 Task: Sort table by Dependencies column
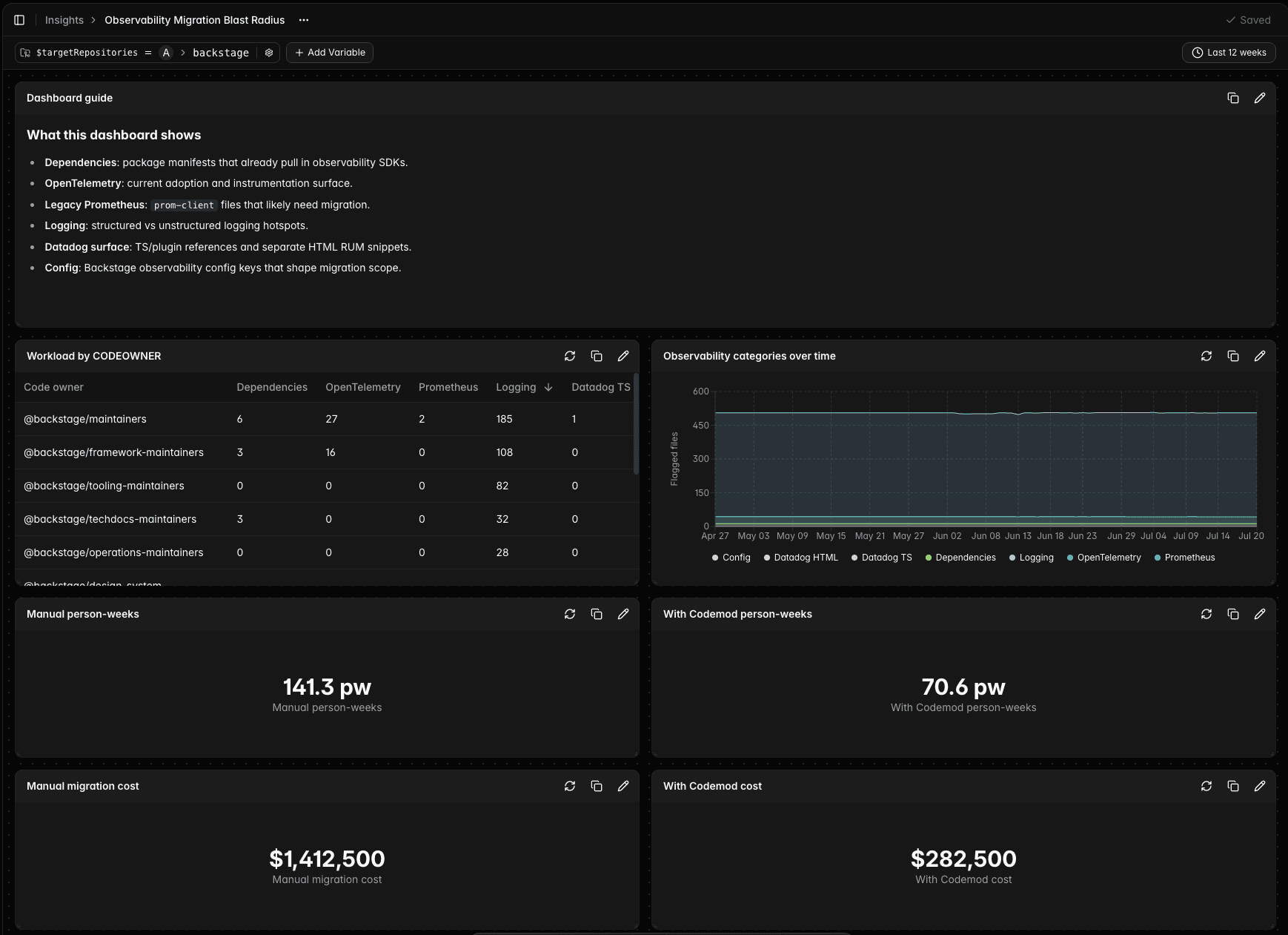click(272, 387)
